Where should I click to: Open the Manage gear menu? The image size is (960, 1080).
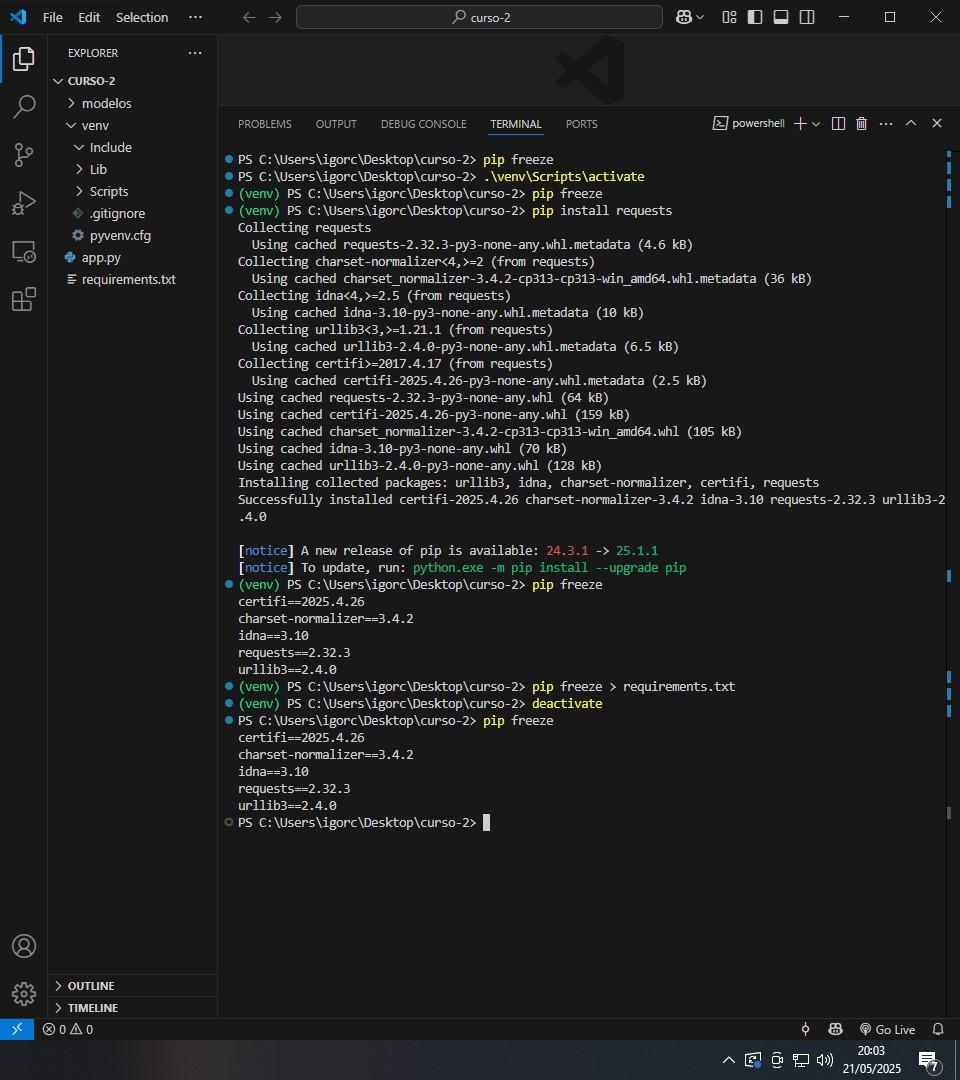point(24,993)
